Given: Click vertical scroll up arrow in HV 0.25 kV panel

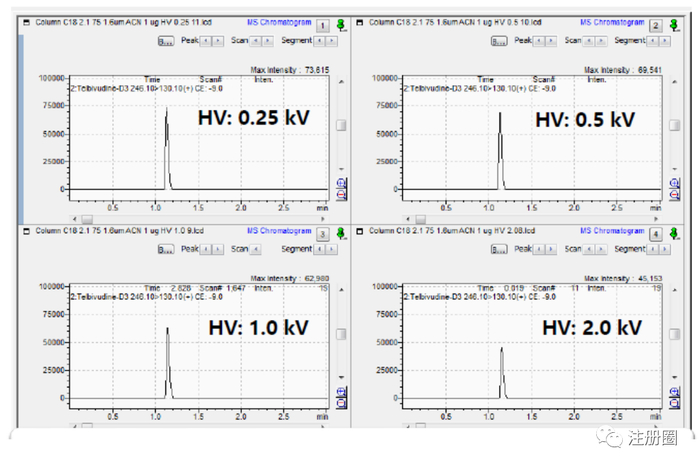Looking at the screenshot, I should (341, 82).
